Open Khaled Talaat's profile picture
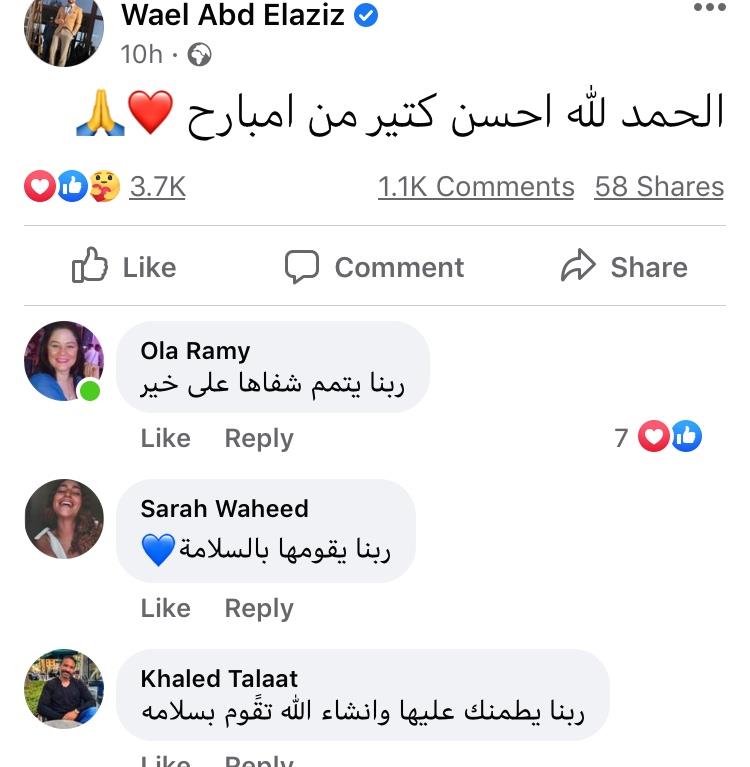This screenshot has height=767, width=750. click(x=63, y=688)
